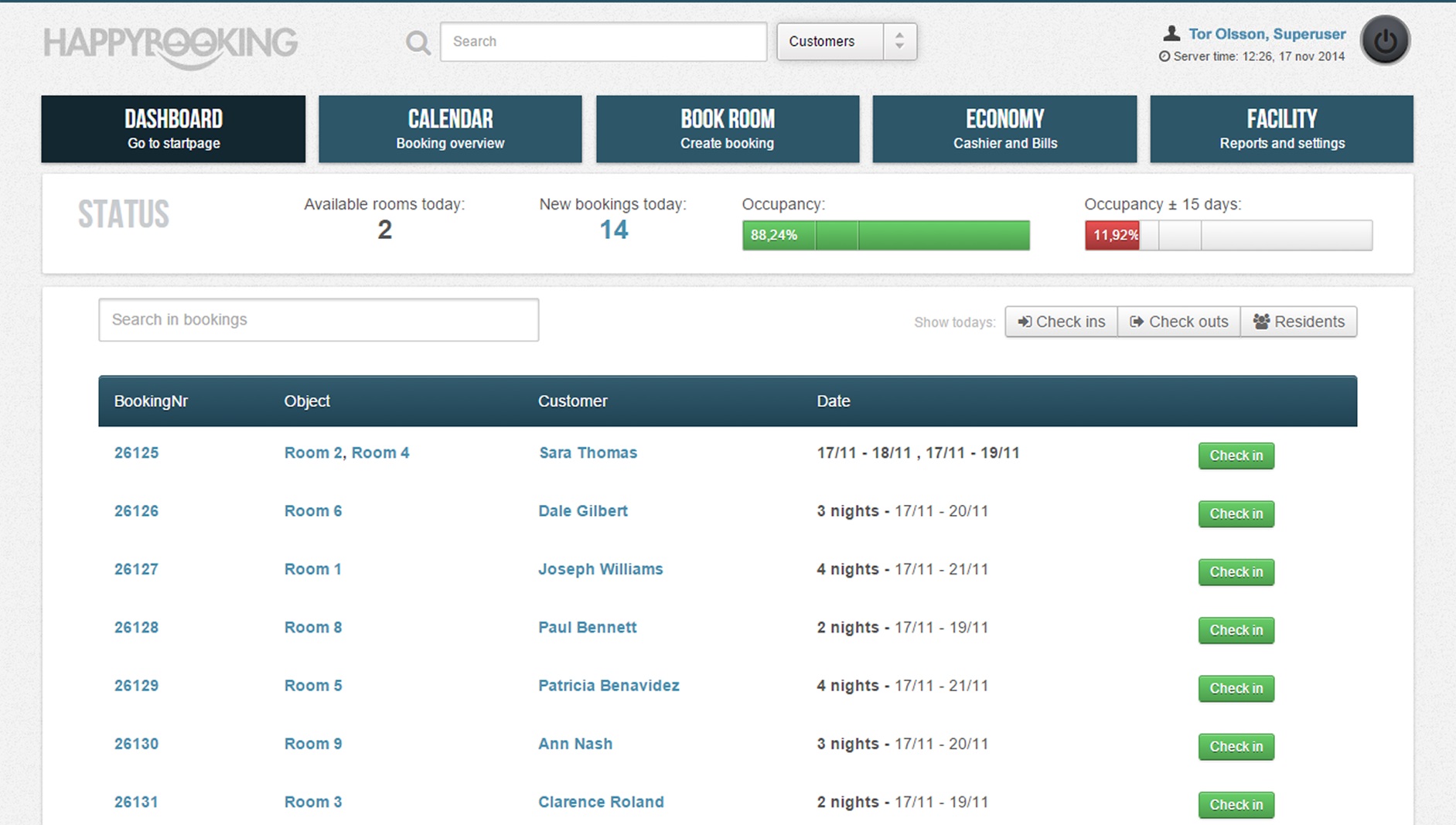This screenshot has height=825, width=1456.
Task: Open booking number 26128
Action: [x=136, y=627]
